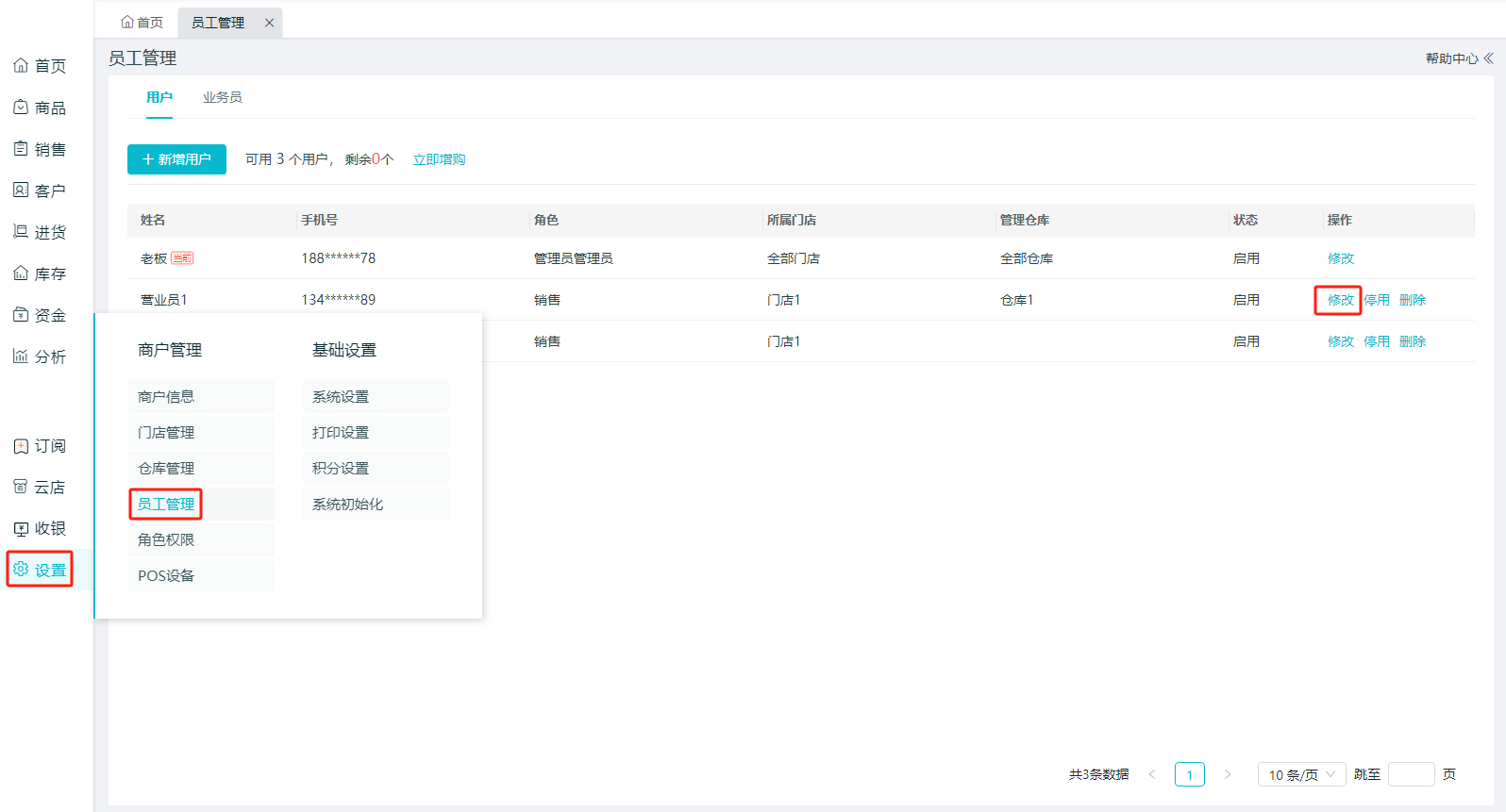Switch to the 首页 top tab
The width and height of the screenshot is (1506, 812).
coord(142,23)
